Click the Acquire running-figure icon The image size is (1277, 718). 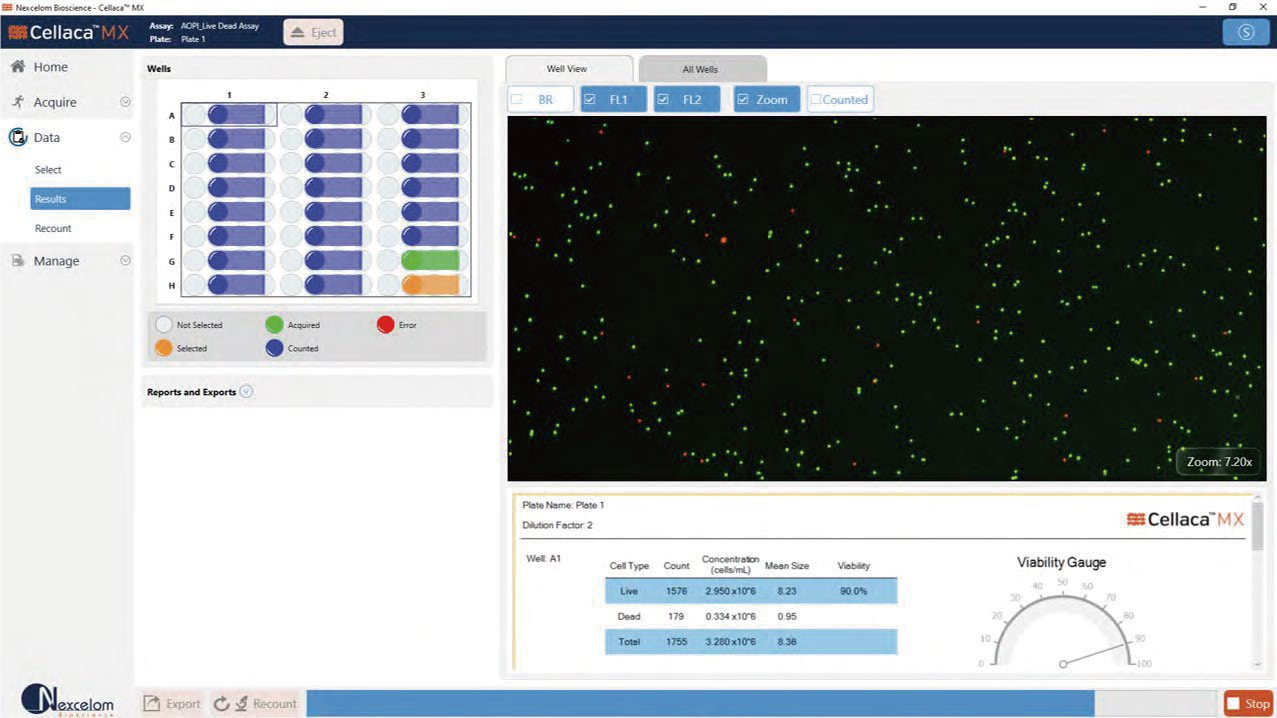(x=17, y=102)
